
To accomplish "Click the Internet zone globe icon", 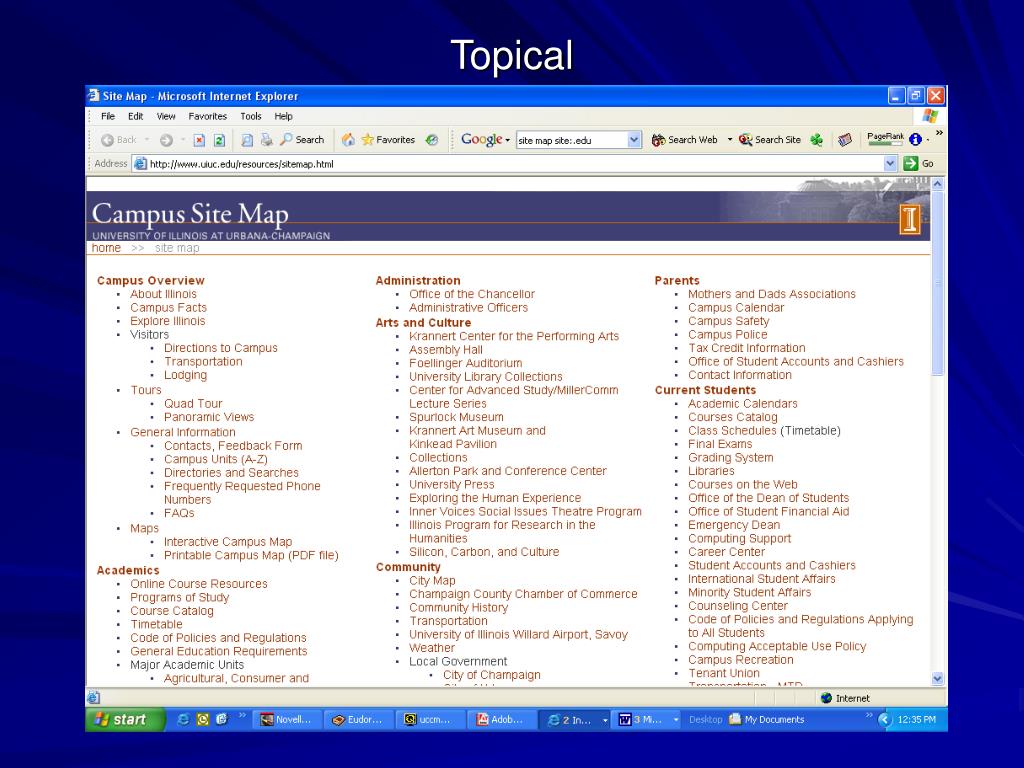I will [x=826, y=698].
